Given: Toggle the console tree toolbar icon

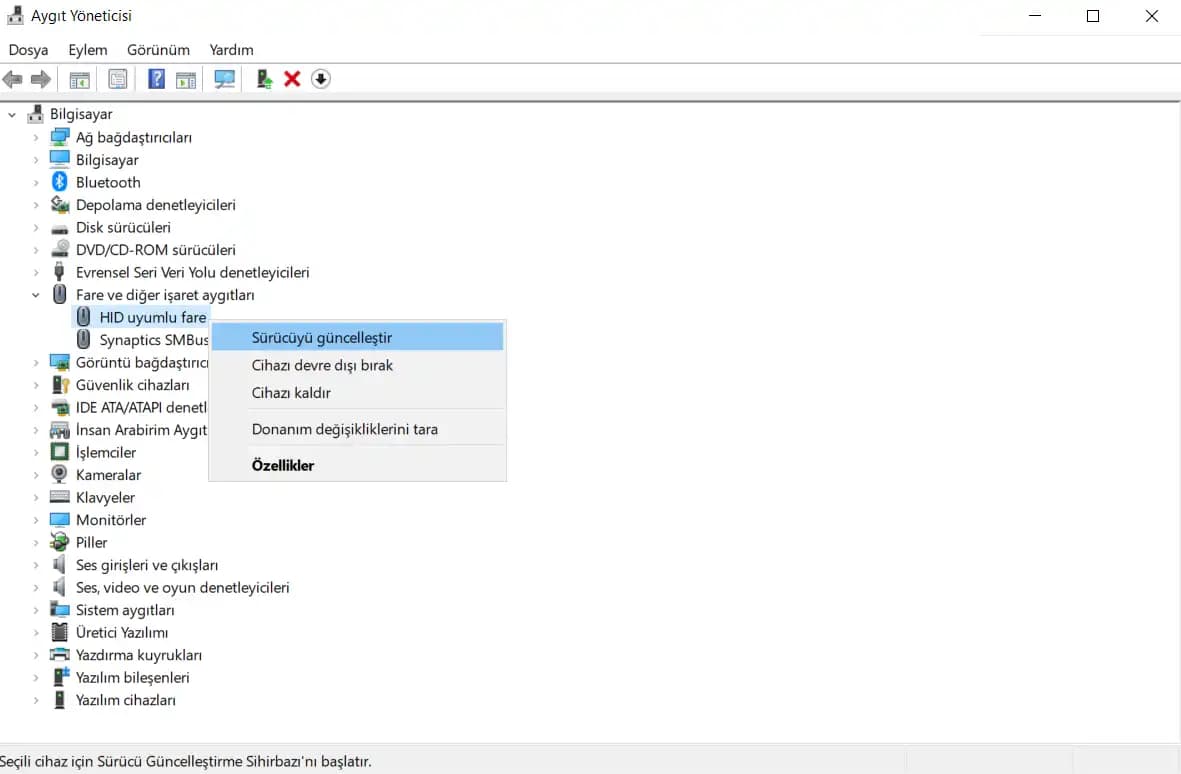Looking at the screenshot, I should pyautogui.click(x=80, y=79).
